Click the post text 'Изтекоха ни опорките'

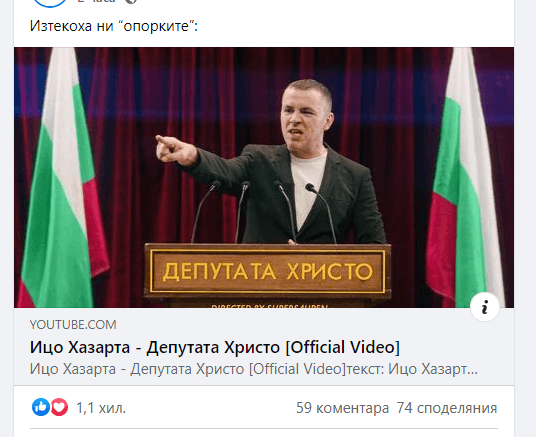[114, 26]
